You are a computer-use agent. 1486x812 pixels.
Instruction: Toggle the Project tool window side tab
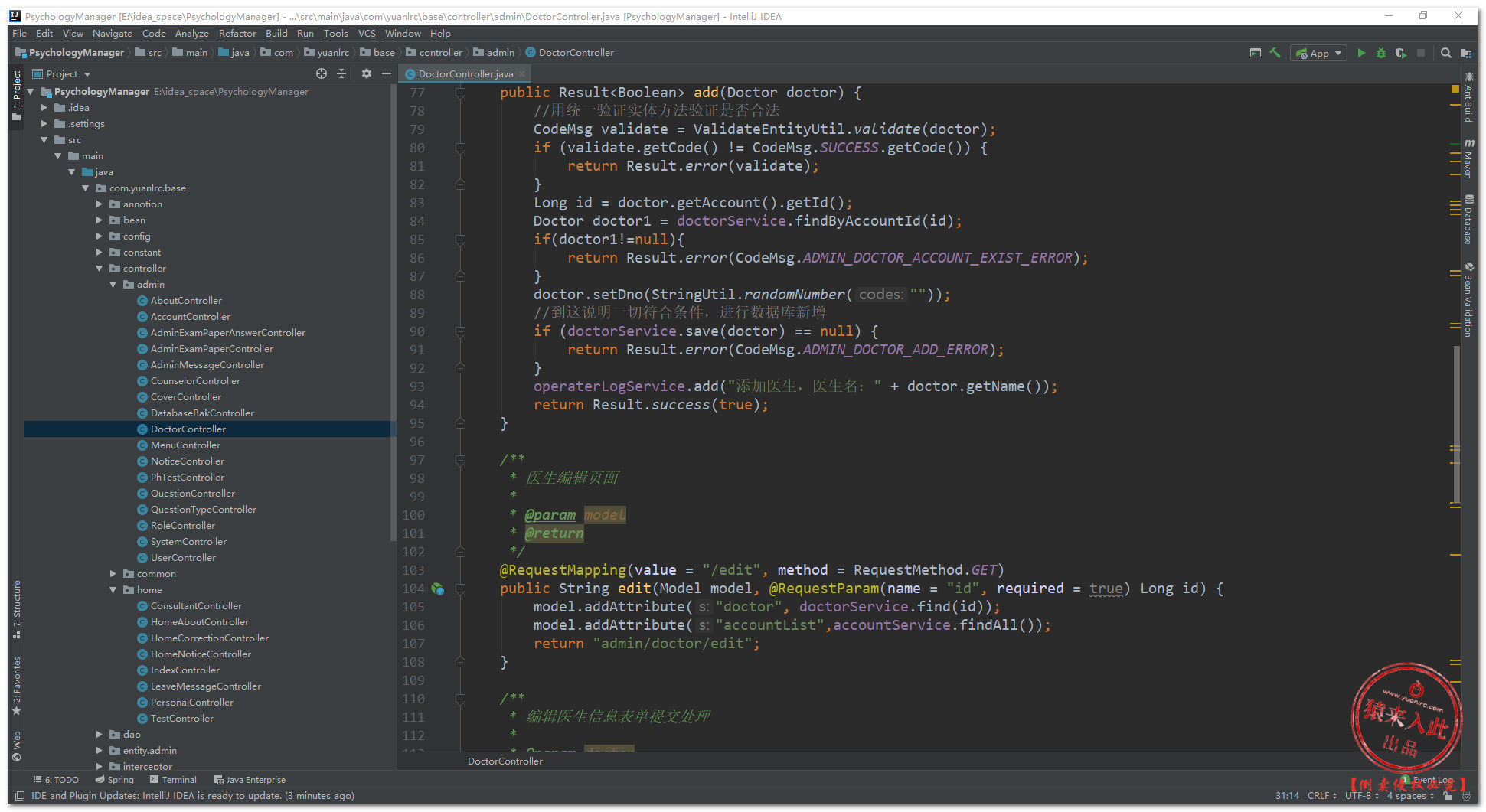pos(17,90)
